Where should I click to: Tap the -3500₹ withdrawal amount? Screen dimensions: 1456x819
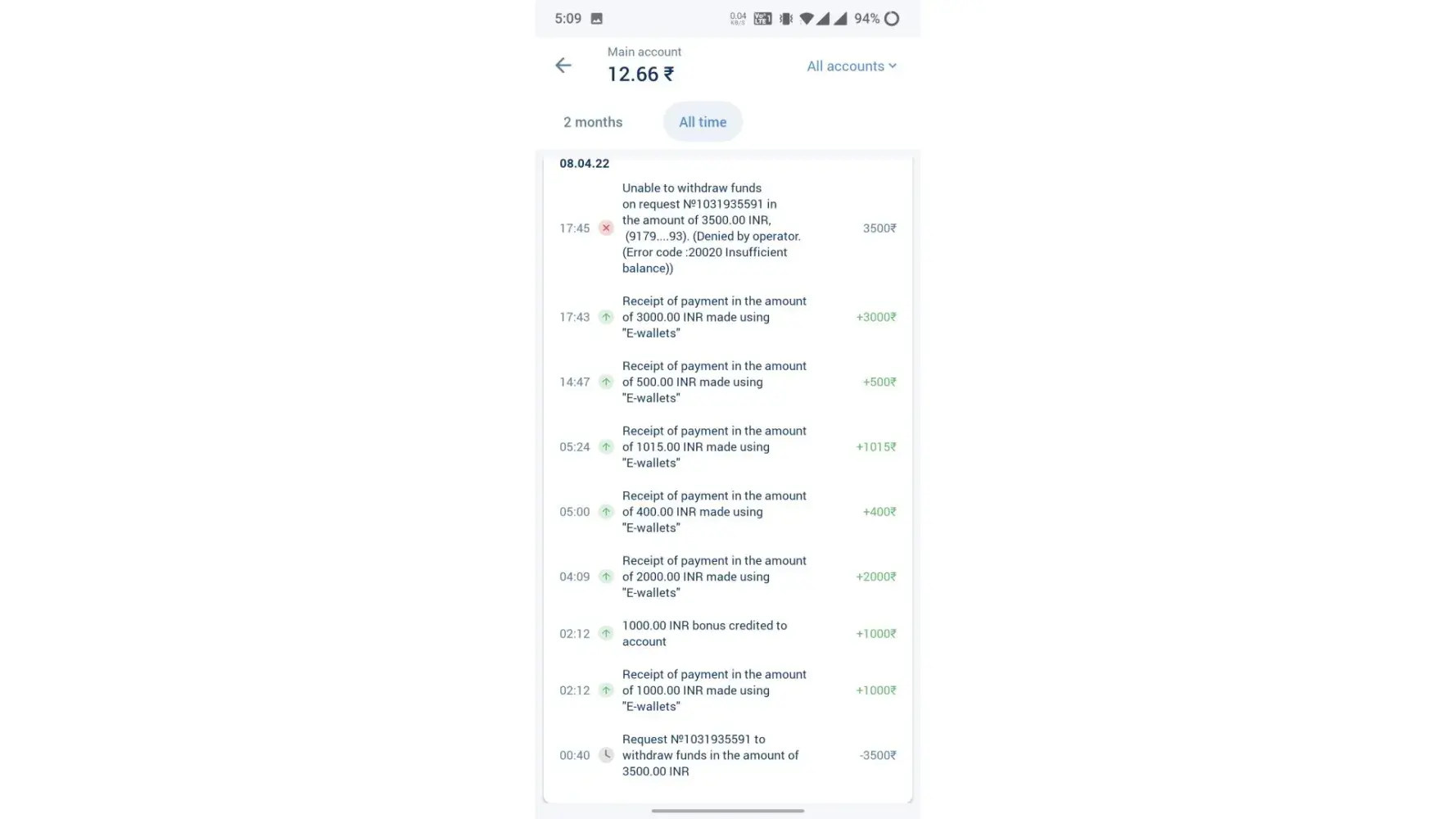[877, 755]
